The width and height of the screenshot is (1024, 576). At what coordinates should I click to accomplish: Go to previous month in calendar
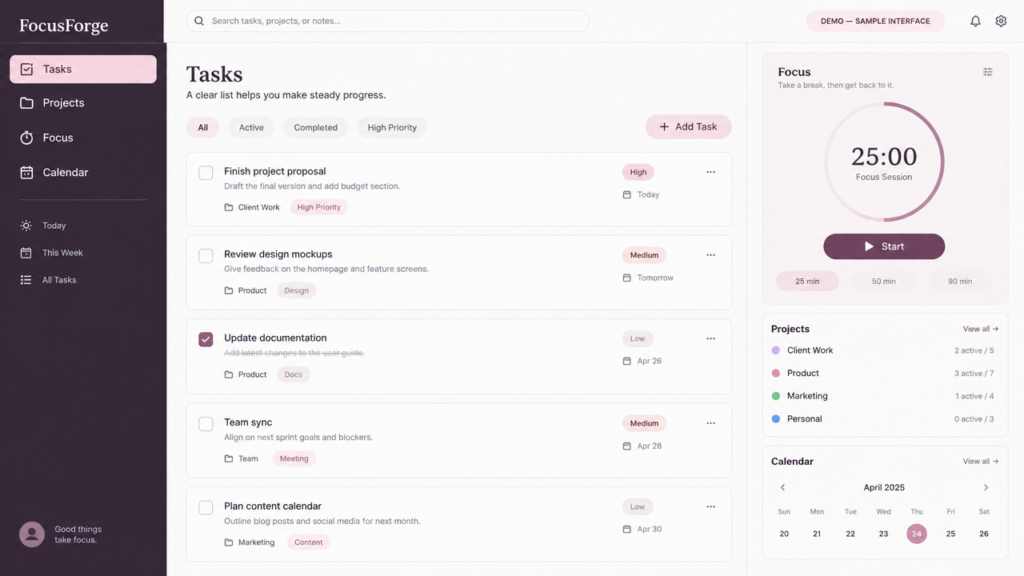point(782,487)
